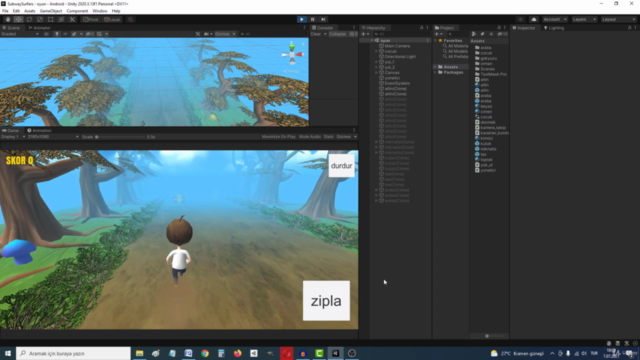Image resolution: width=640 pixels, height=360 pixels.
Task: Click the Hierarchy panel lock icon
Action: [x=422, y=27]
